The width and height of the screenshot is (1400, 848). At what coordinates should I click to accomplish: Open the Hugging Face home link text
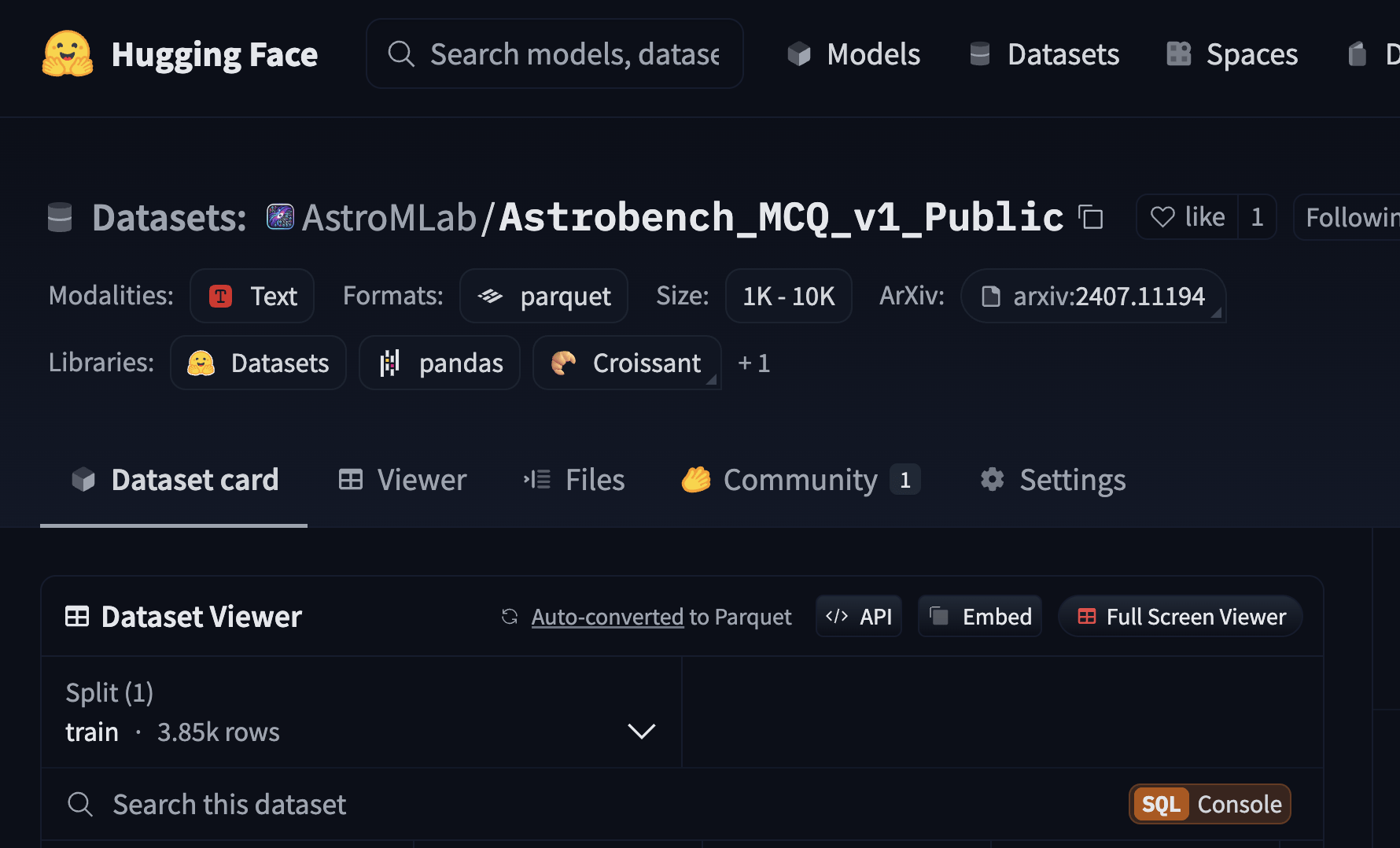[x=214, y=54]
